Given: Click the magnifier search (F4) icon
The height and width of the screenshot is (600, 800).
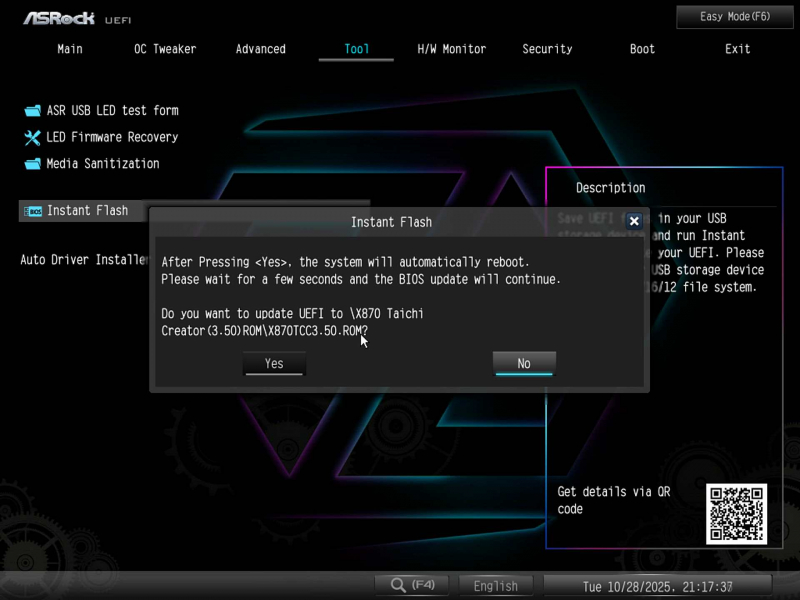Looking at the screenshot, I should tap(398, 585).
